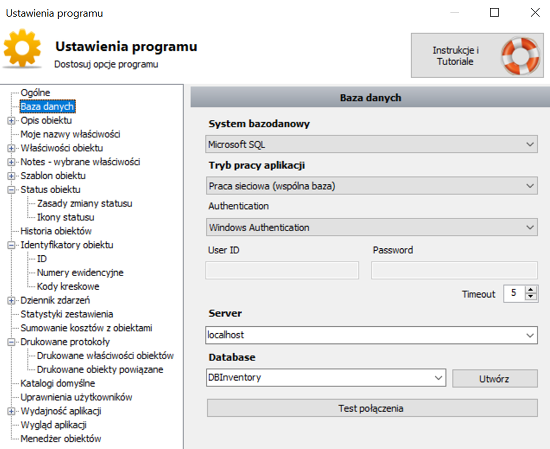Expand the Opis obiektu tree node
Screen dimensions: 550x449
click(11, 121)
